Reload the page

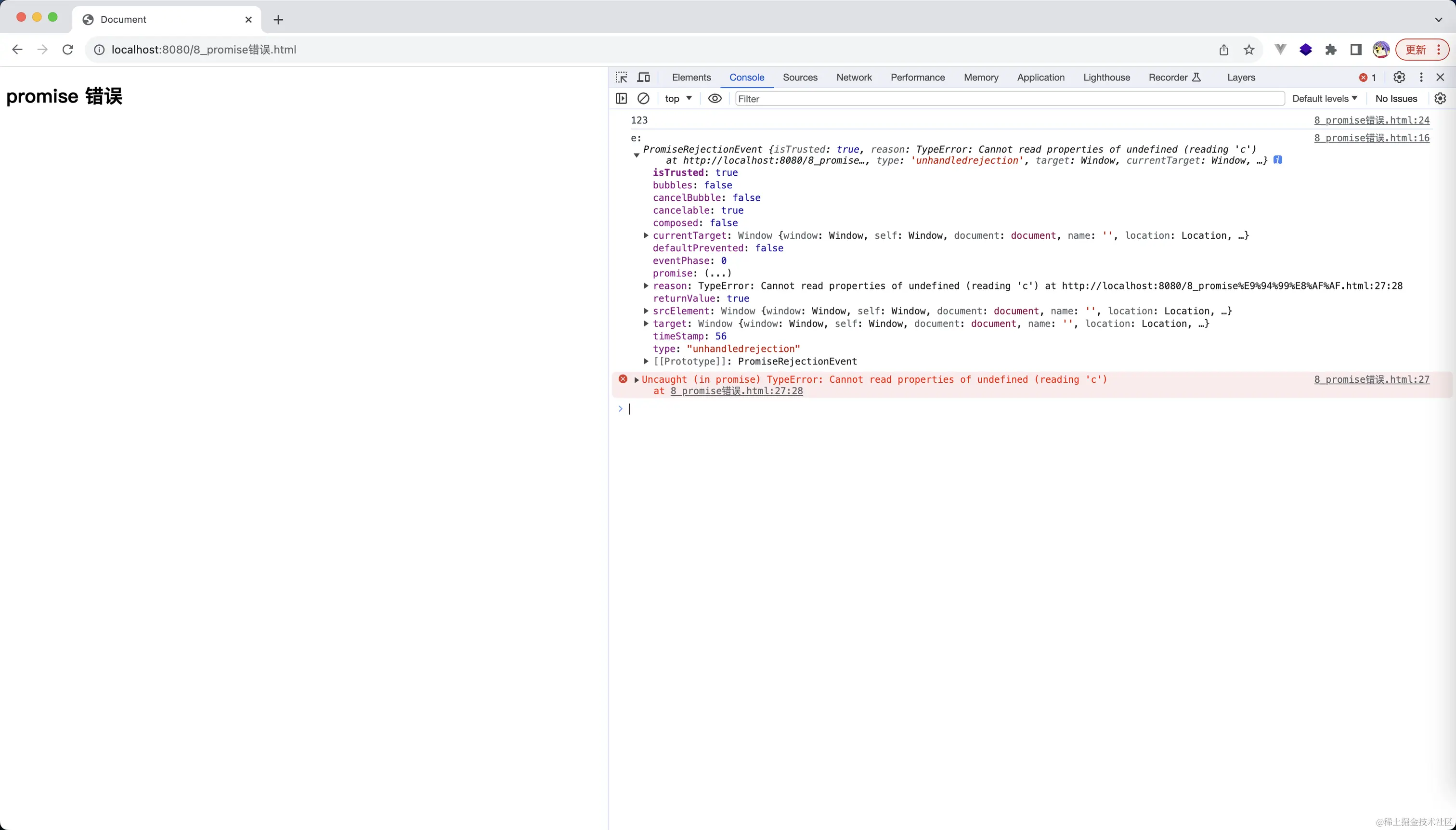pos(68,50)
